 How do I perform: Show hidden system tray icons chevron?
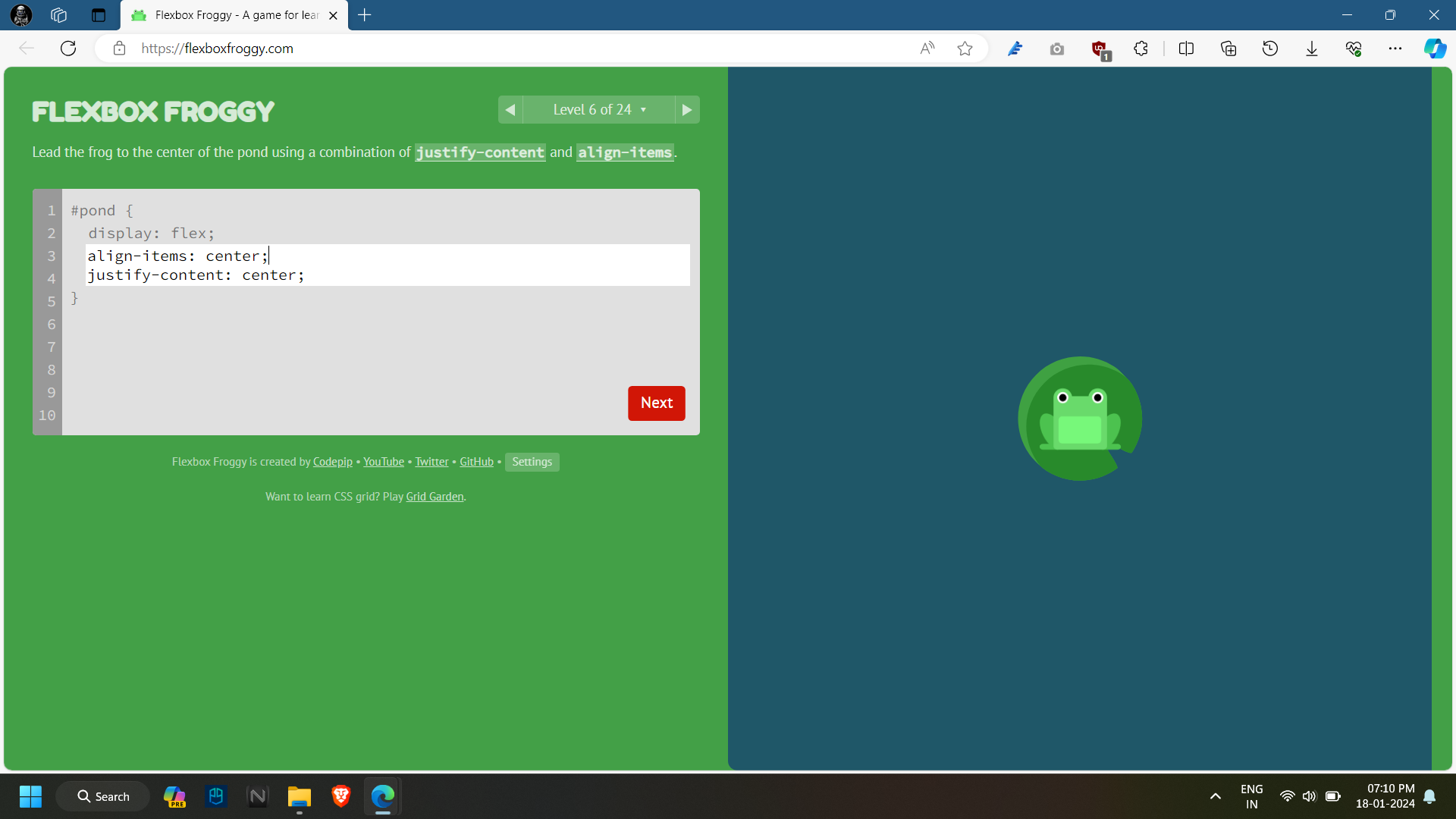click(1215, 796)
